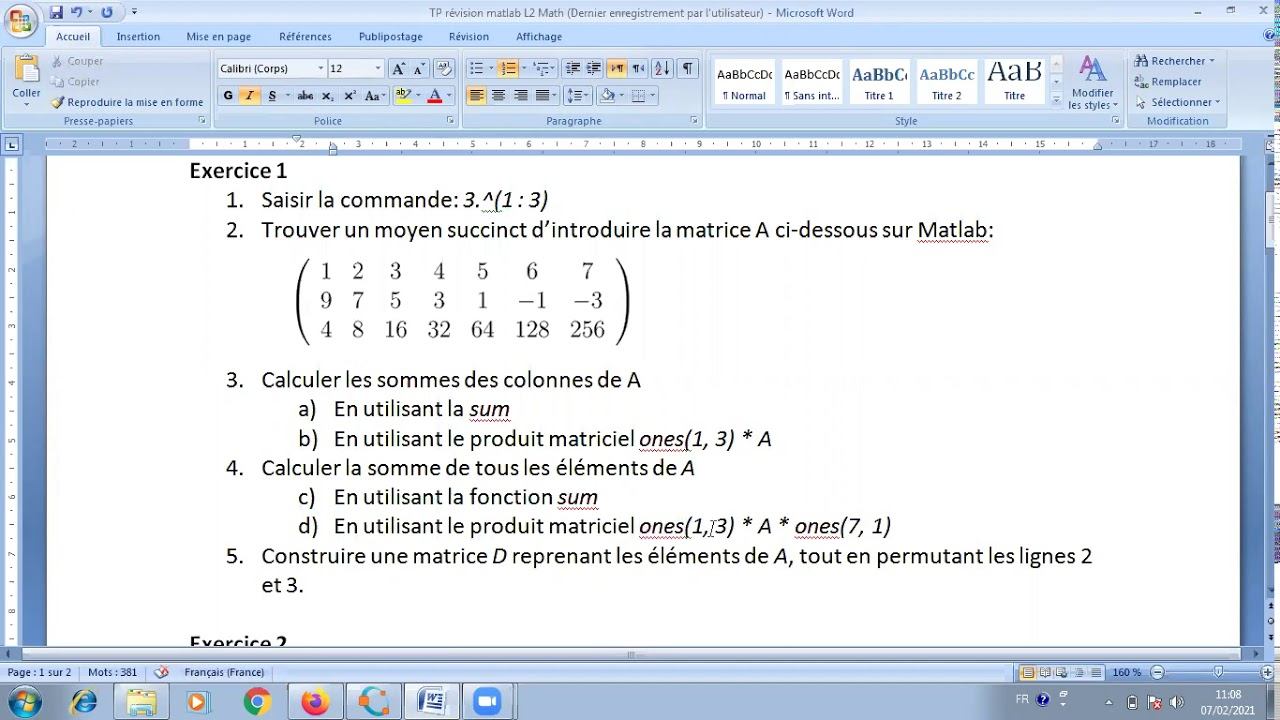Image resolution: width=1280 pixels, height=720 pixels.
Task: Open the multilevel list menu
Action: [543, 68]
